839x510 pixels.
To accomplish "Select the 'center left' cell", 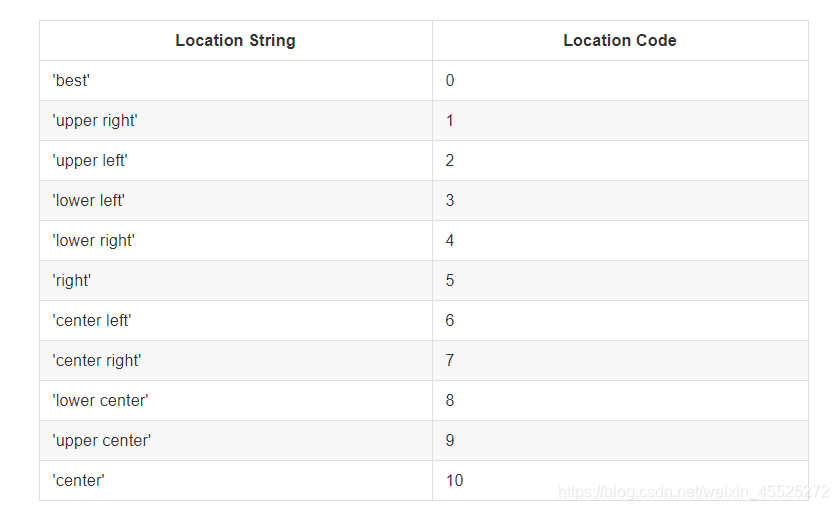I will [x=92, y=321].
